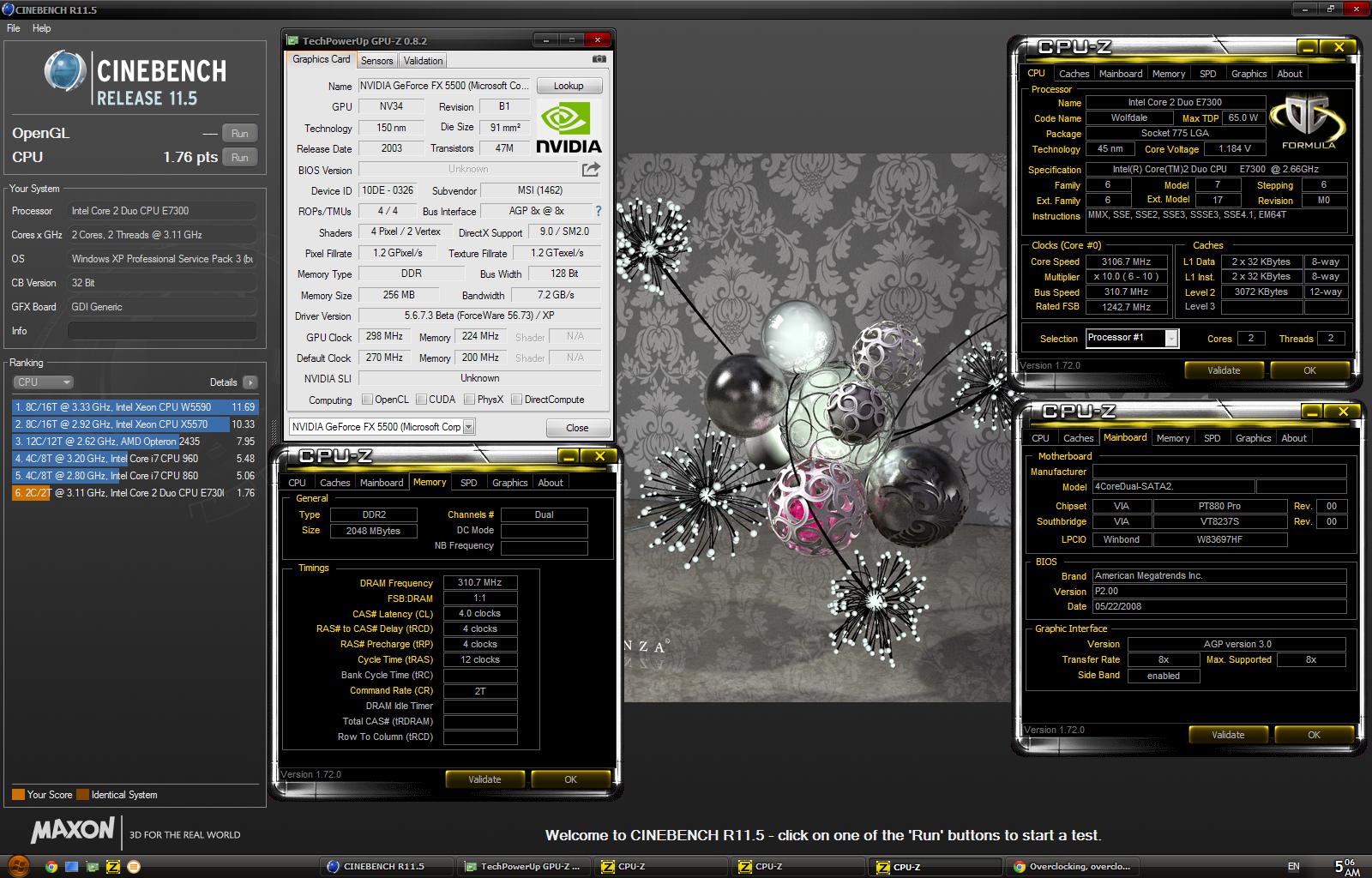Click the Info input field in Cinebench
1372x878 pixels.
point(162,331)
